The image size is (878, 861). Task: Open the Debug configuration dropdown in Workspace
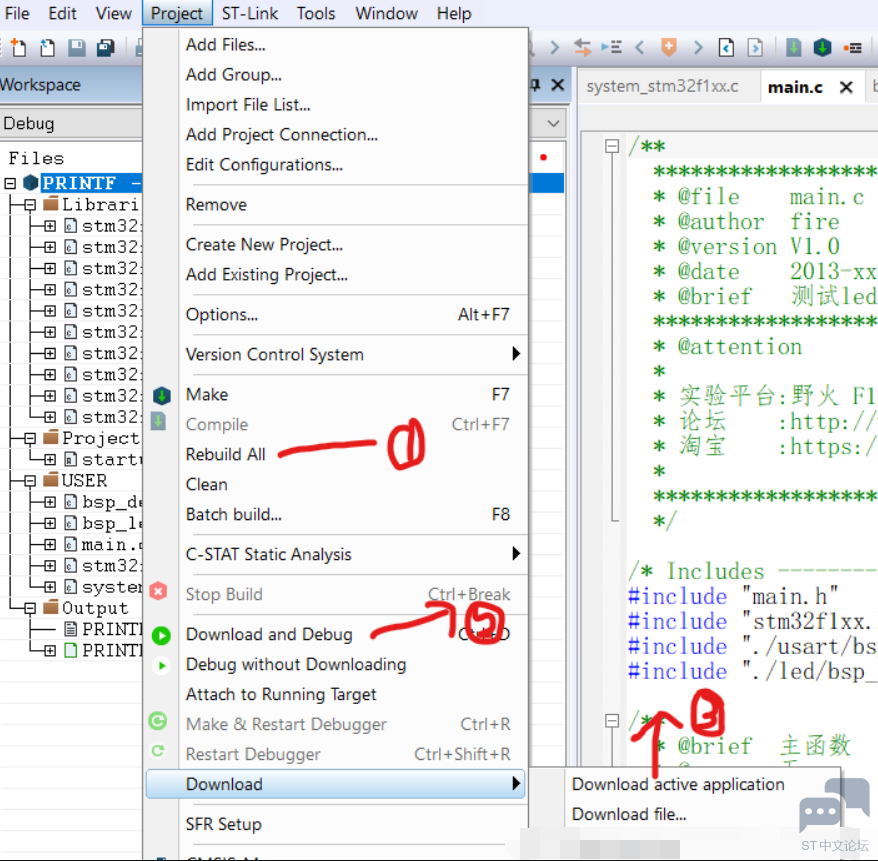click(x=554, y=123)
